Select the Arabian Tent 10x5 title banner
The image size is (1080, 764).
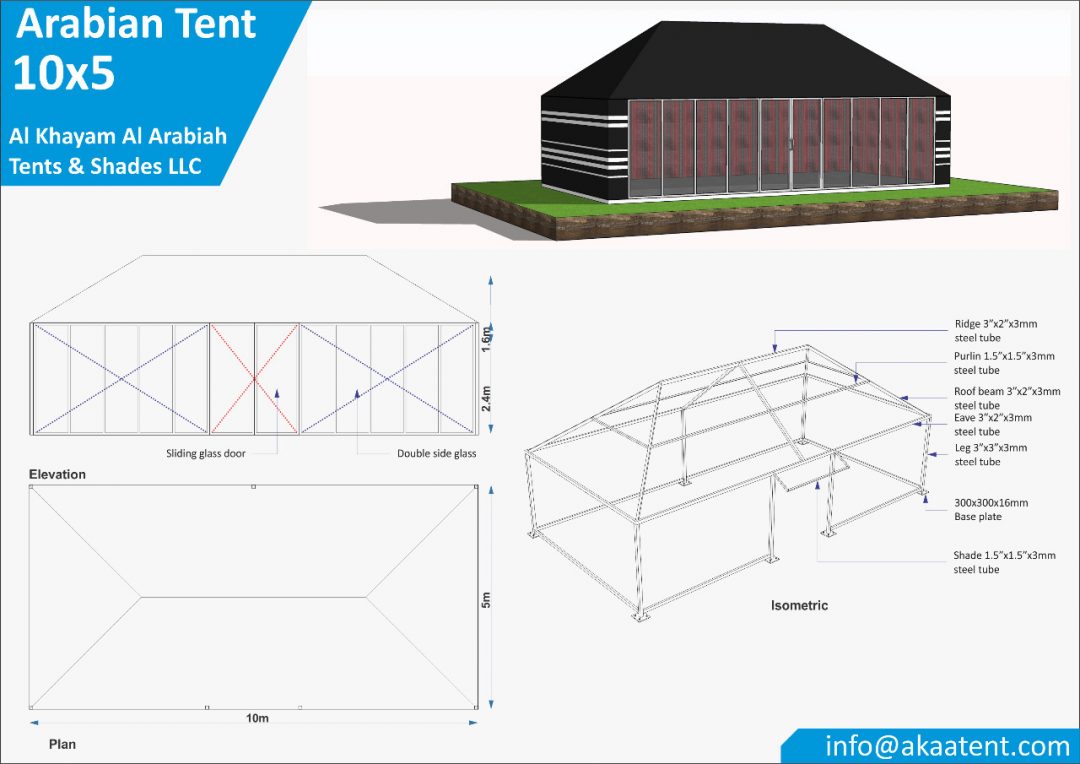[135, 46]
